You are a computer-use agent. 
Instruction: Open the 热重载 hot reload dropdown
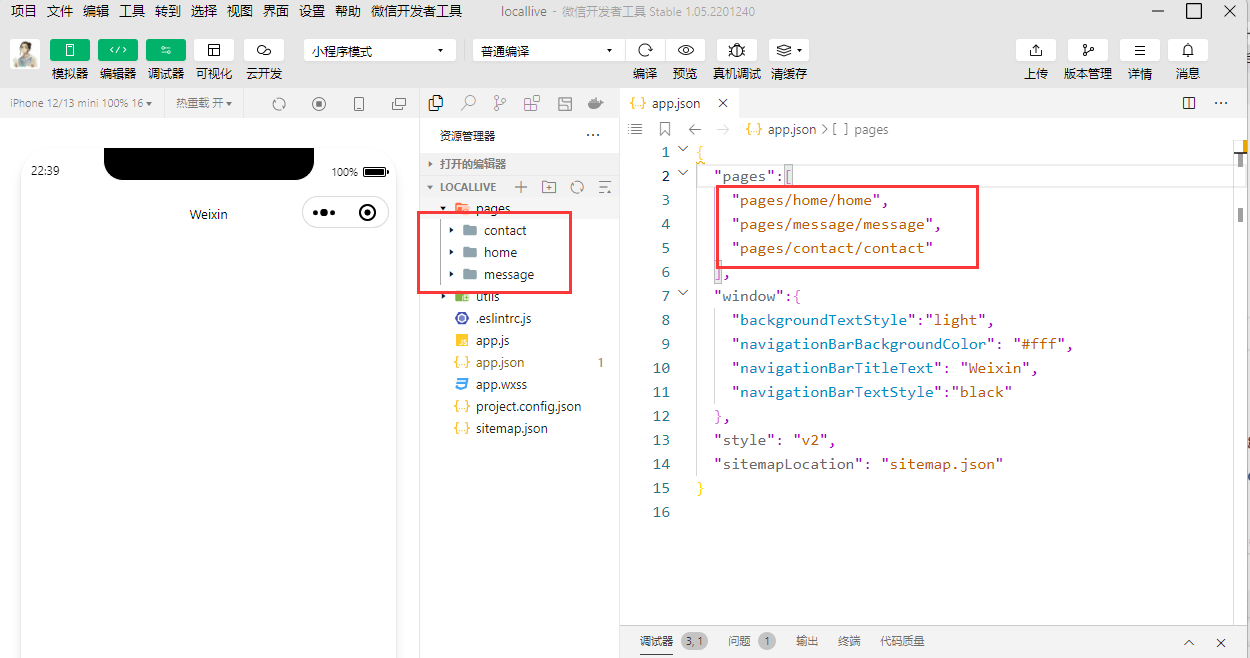click(x=204, y=103)
